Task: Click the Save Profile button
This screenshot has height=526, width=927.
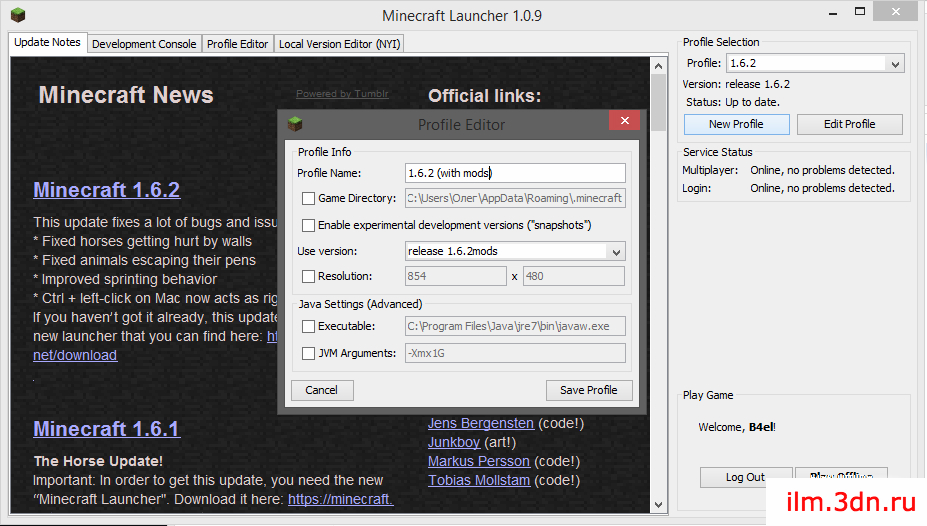Action: click(589, 390)
